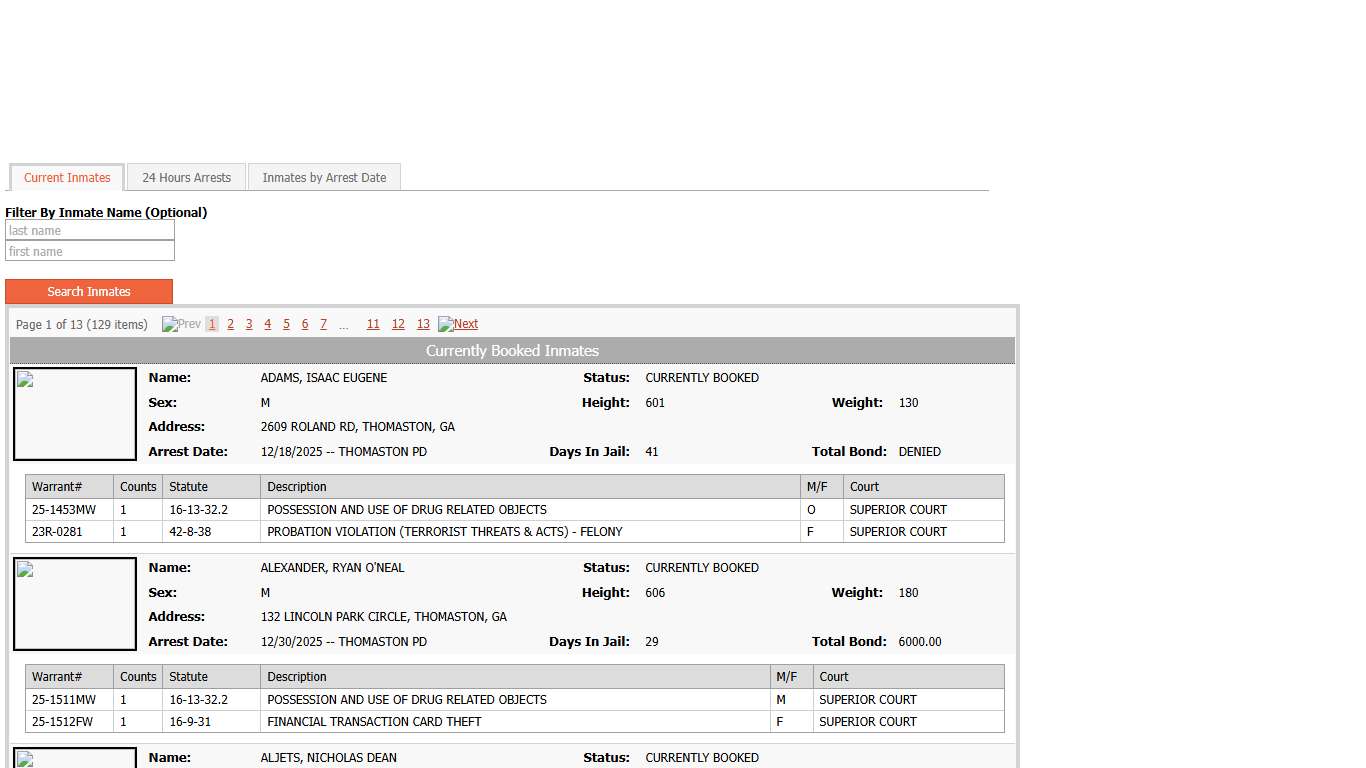Image resolution: width=1366 pixels, height=768 pixels.
Task: Focus the first name filter field
Action: tap(90, 252)
